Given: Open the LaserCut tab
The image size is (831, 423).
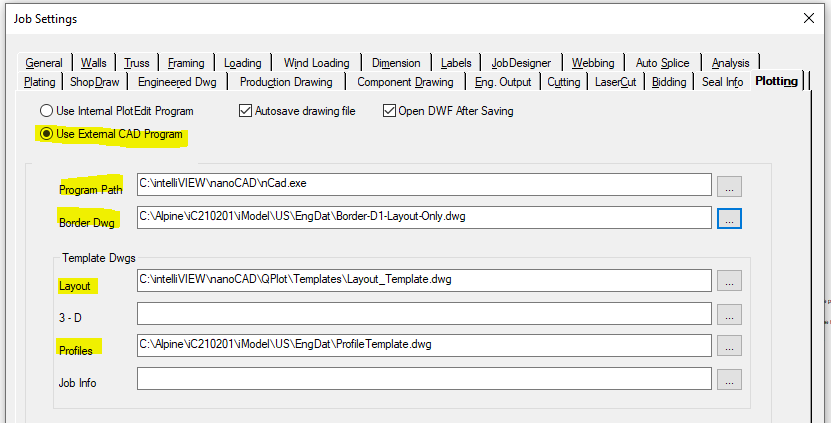Looking at the screenshot, I should coord(615,82).
